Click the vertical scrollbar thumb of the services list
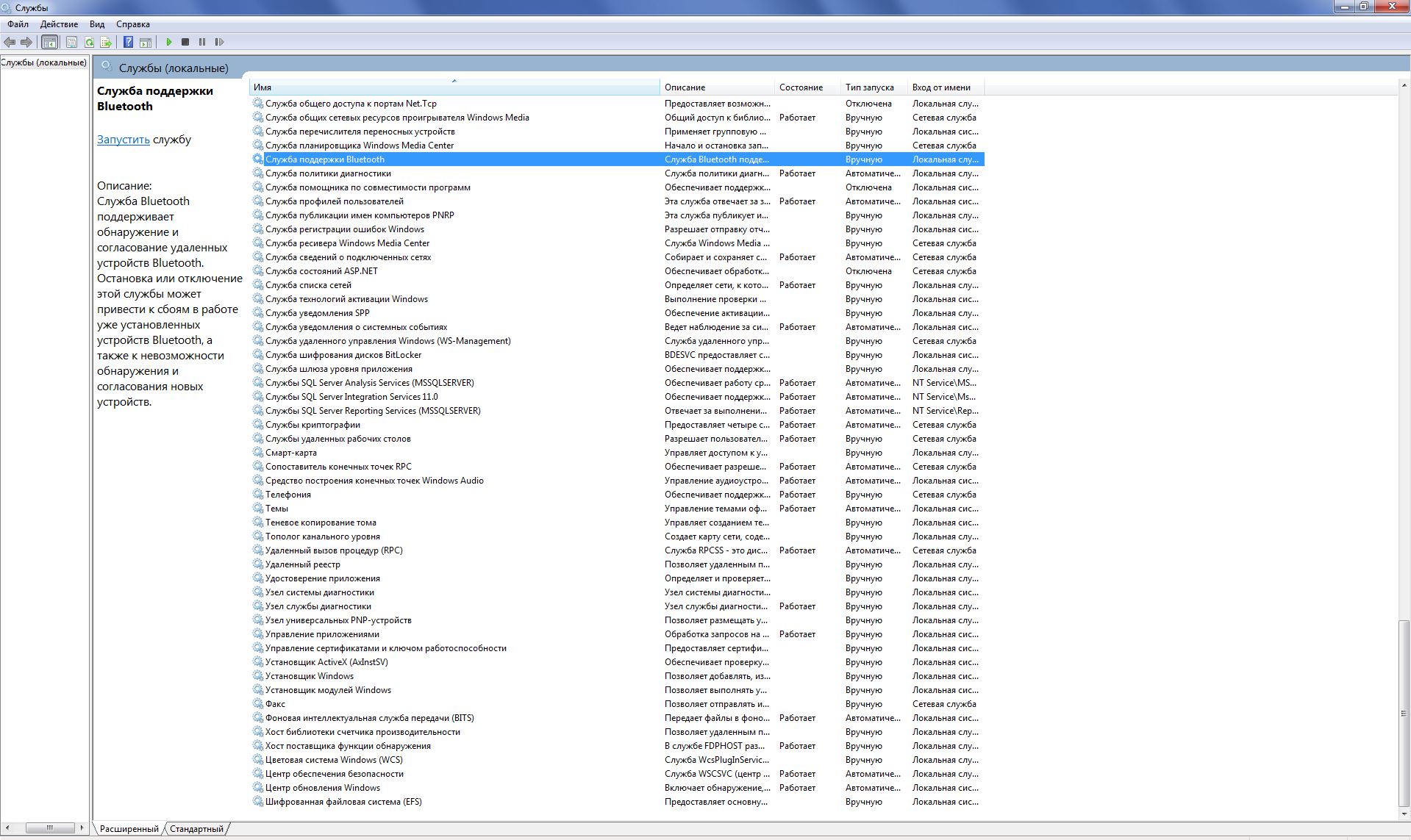The height and width of the screenshot is (840, 1411). click(x=1404, y=711)
